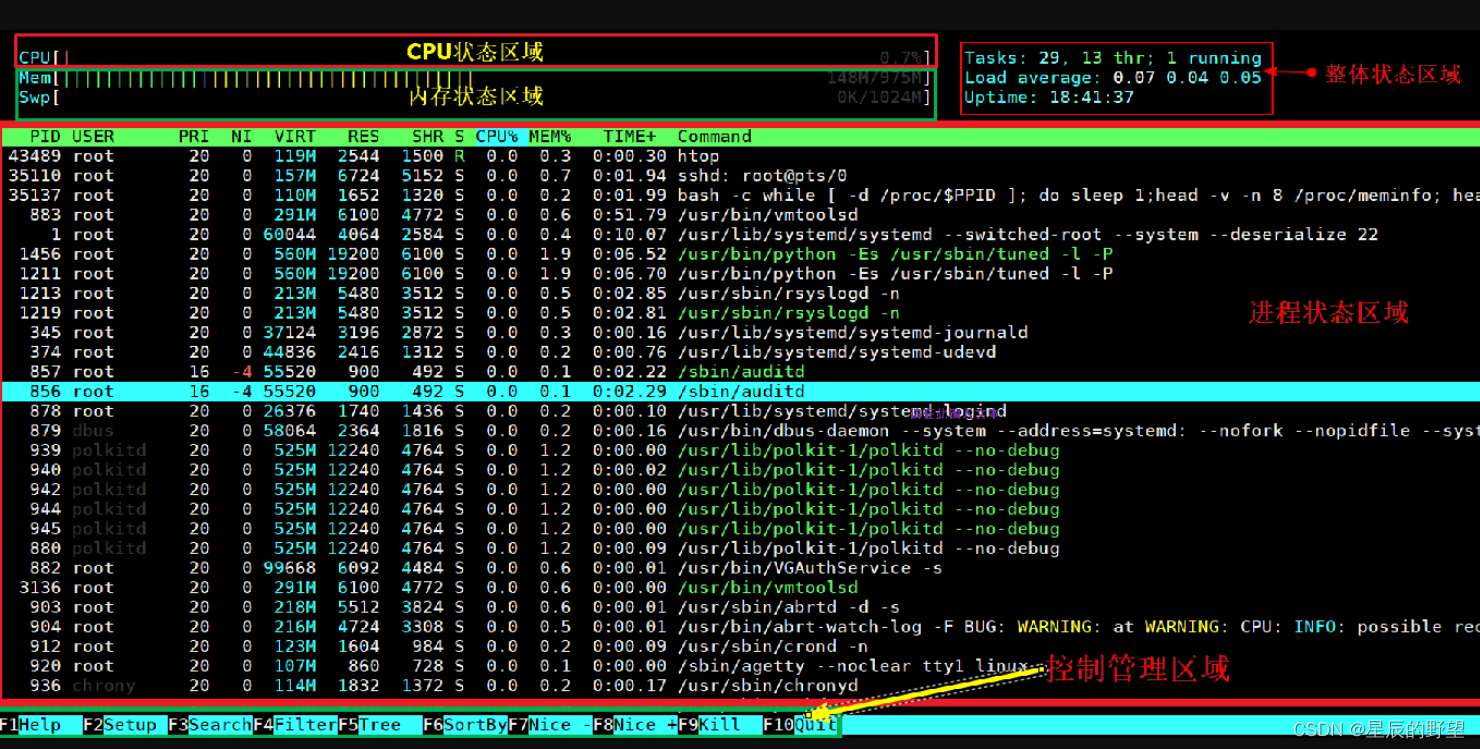This screenshot has width=1480, height=749.
Task: Sort by the PID column header
Action: pos(45,137)
